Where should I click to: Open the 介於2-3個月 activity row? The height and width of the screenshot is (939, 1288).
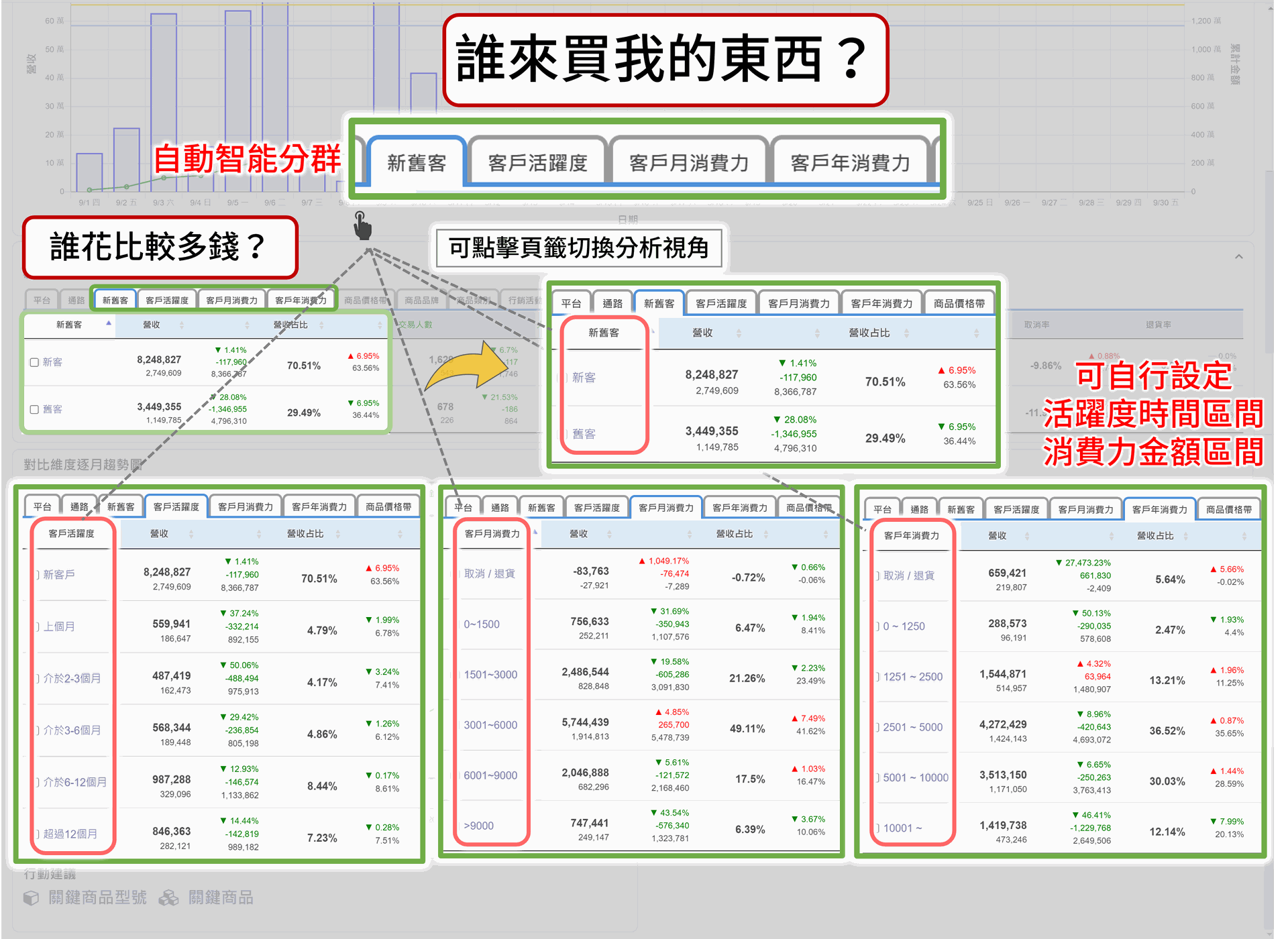click(x=72, y=678)
